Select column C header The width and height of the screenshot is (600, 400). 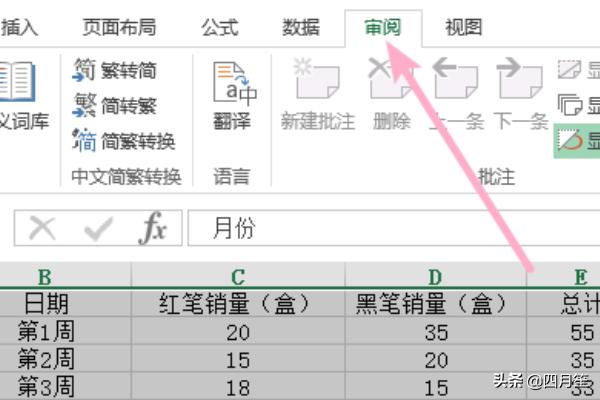pos(238,276)
